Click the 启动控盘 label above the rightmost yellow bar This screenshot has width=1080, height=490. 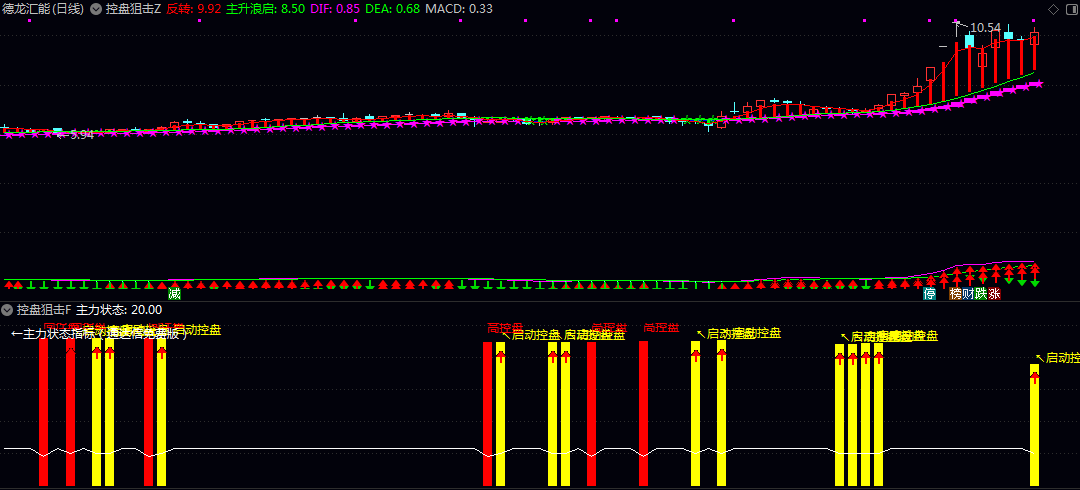1062,358
